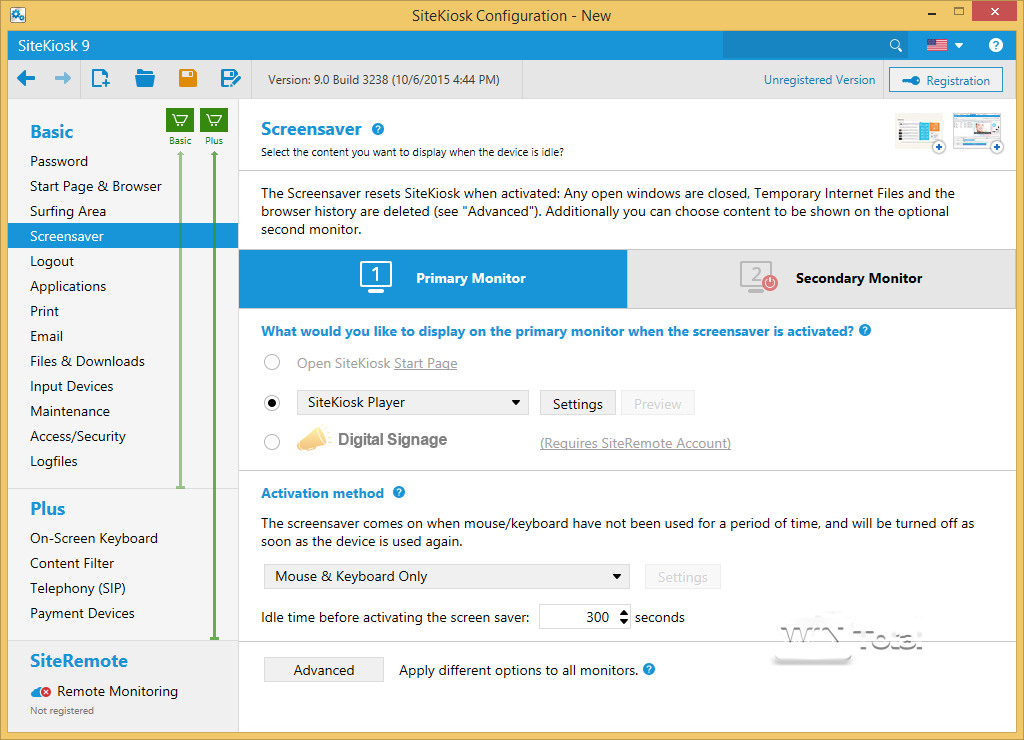The height and width of the screenshot is (740, 1024).
Task: Open the Applications section
Action: pos(68,286)
